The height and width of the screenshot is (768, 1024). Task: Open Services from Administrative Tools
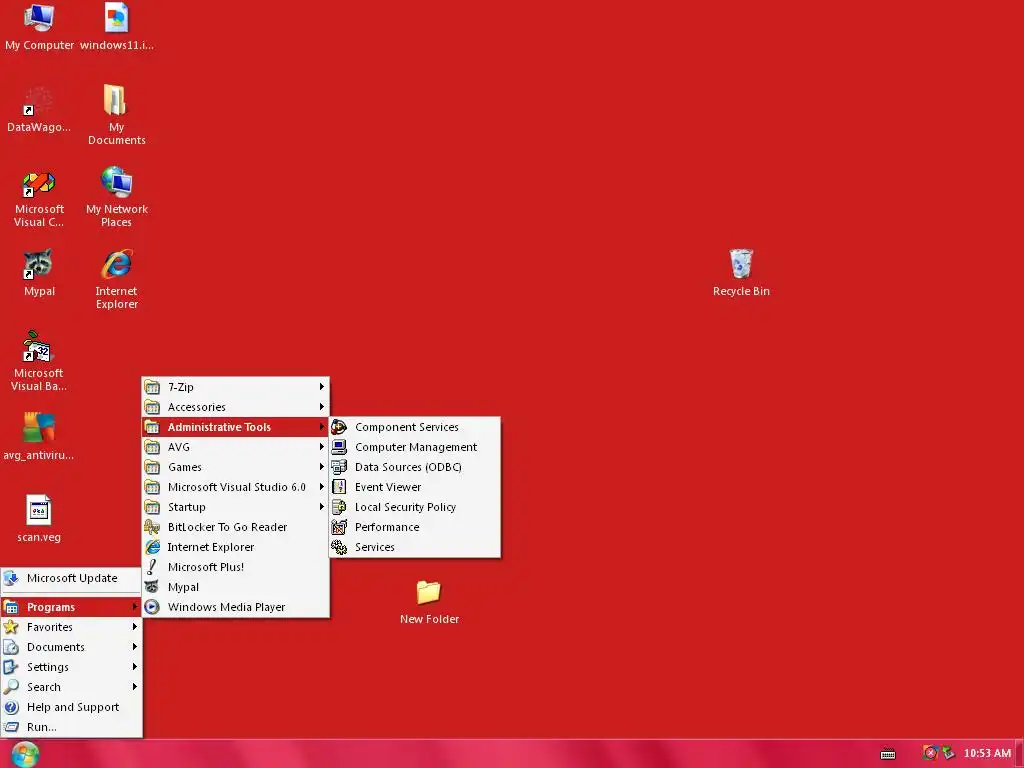(415, 547)
